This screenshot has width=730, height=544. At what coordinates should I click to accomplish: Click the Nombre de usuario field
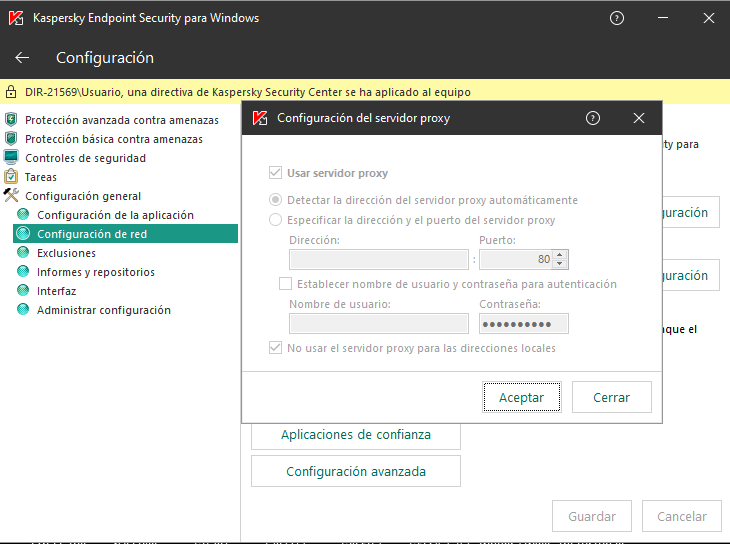pyautogui.click(x=378, y=323)
